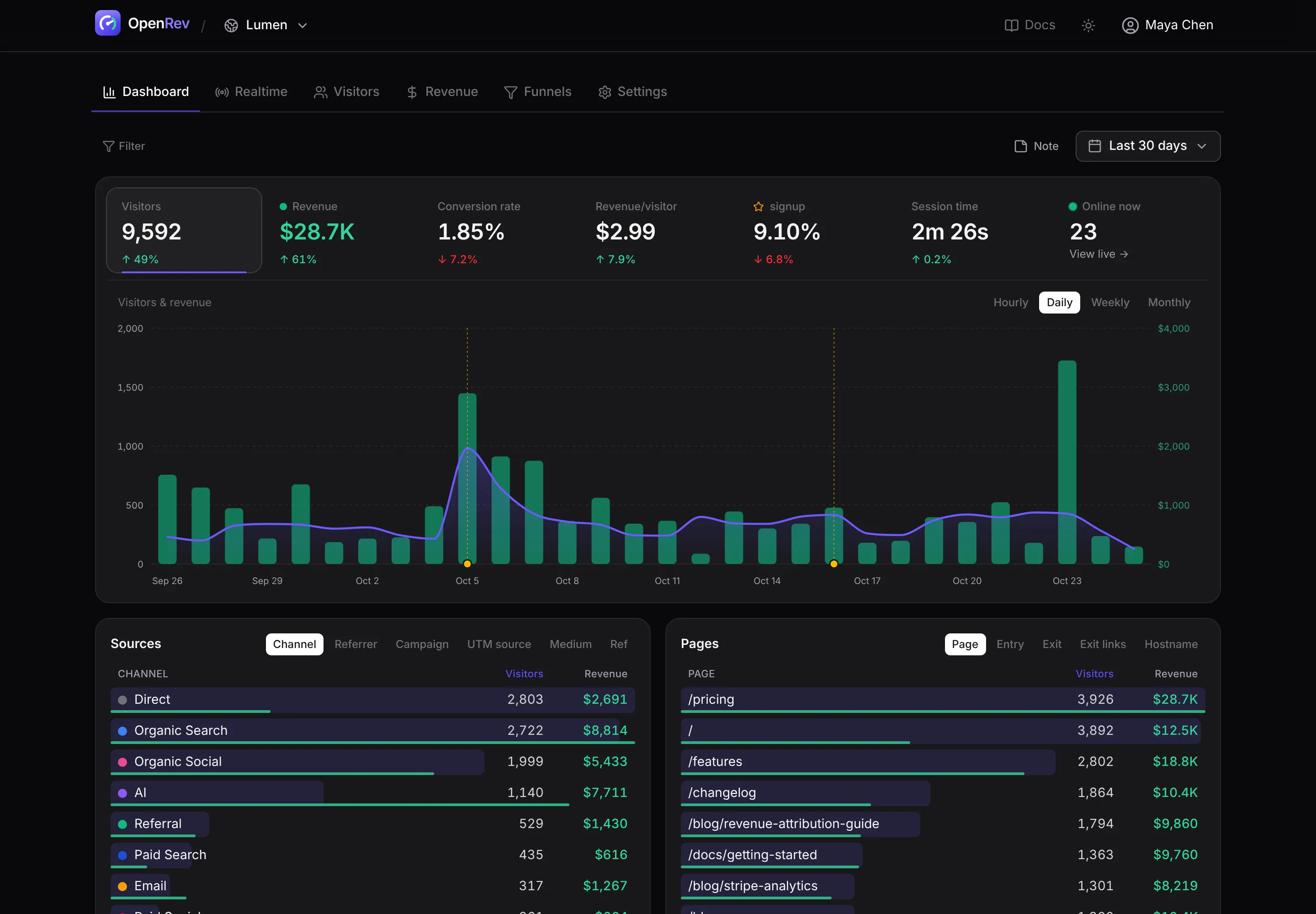Viewport: 1316px width, 914px height.
Task: Switch chart to Monthly granularity
Action: tap(1169, 303)
